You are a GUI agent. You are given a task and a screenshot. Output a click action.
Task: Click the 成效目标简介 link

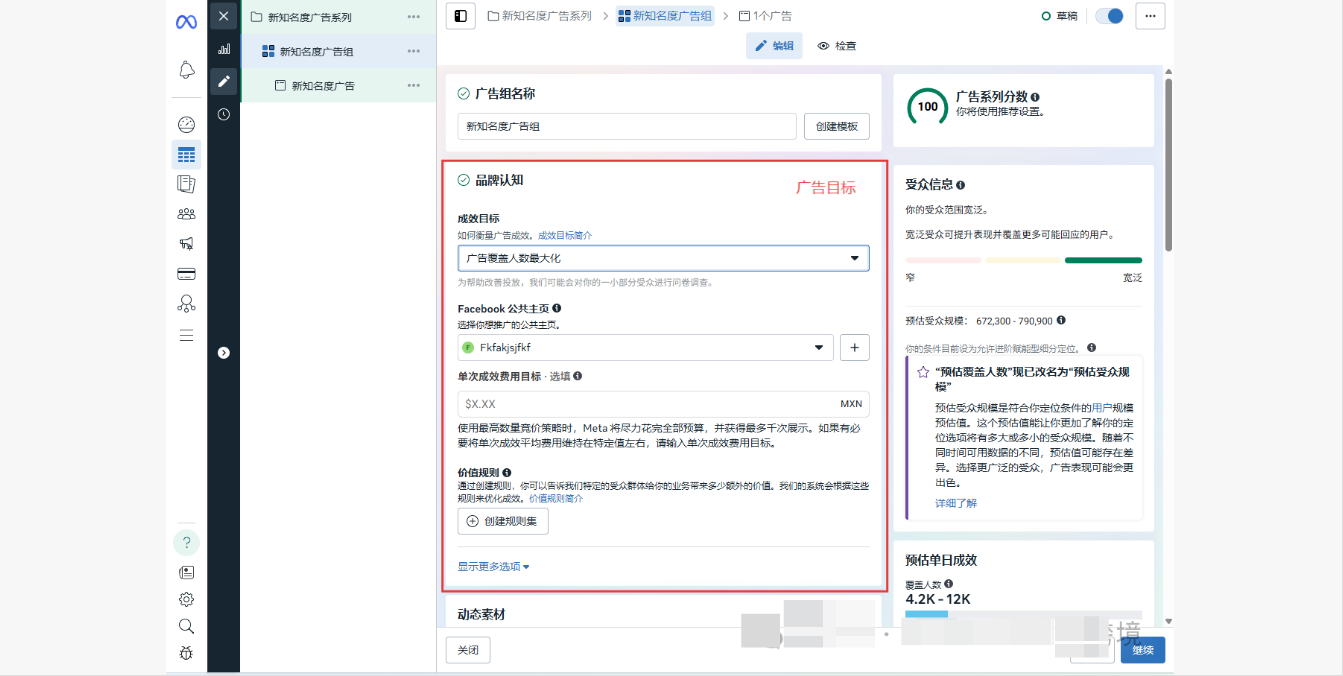(565, 236)
